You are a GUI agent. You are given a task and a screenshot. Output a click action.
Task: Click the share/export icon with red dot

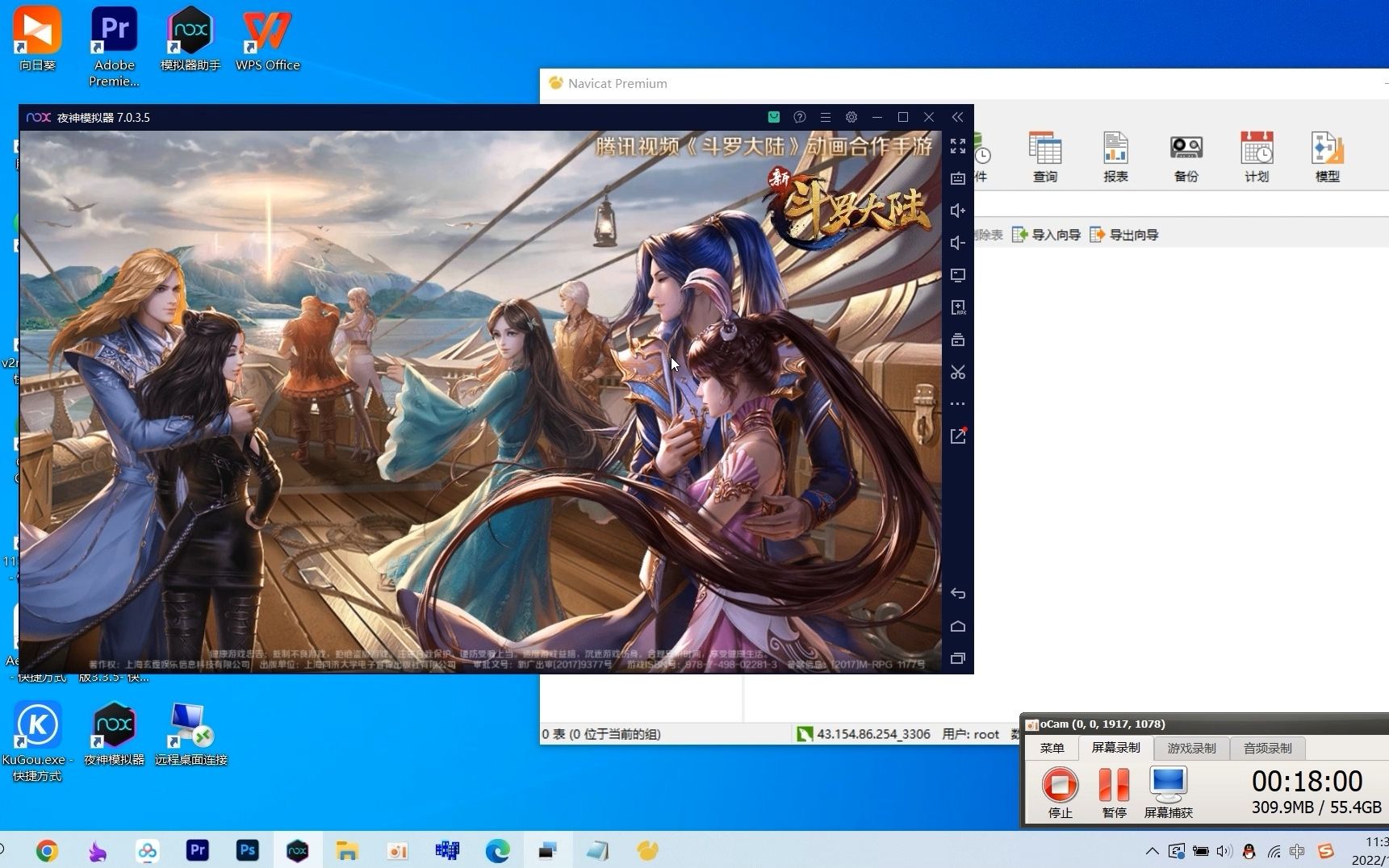pyautogui.click(x=958, y=436)
